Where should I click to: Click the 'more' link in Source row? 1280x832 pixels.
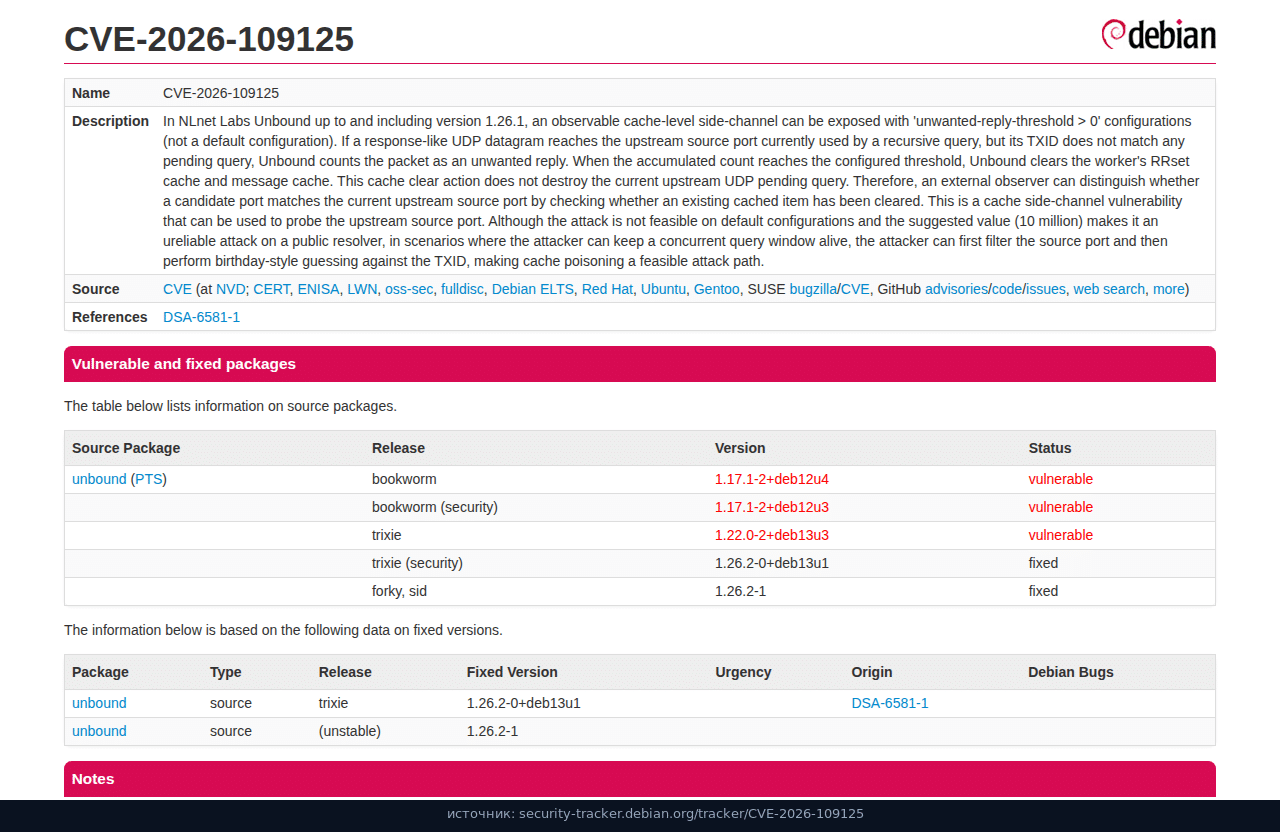(x=1169, y=289)
